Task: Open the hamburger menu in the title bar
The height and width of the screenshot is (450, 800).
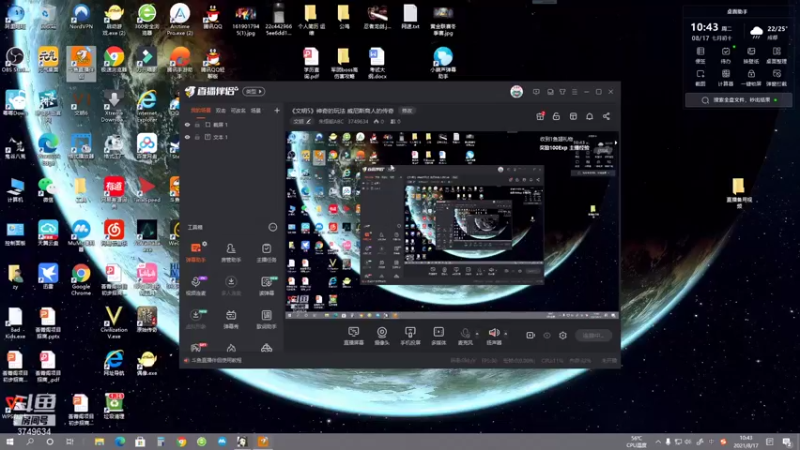Action: coord(574,92)
